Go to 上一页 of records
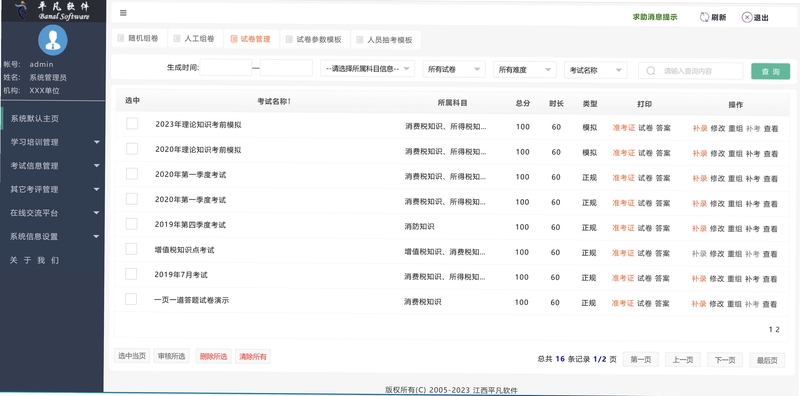 683,360
